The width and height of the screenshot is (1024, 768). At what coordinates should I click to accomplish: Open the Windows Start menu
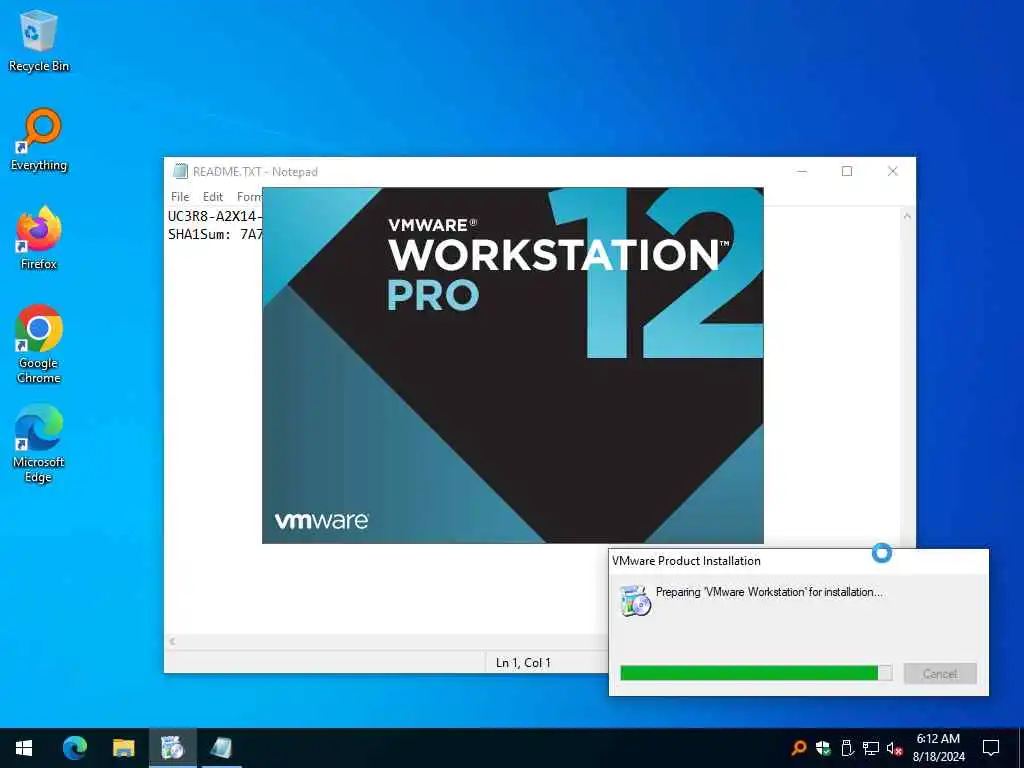pyautogui.click(x=24, y=748)
